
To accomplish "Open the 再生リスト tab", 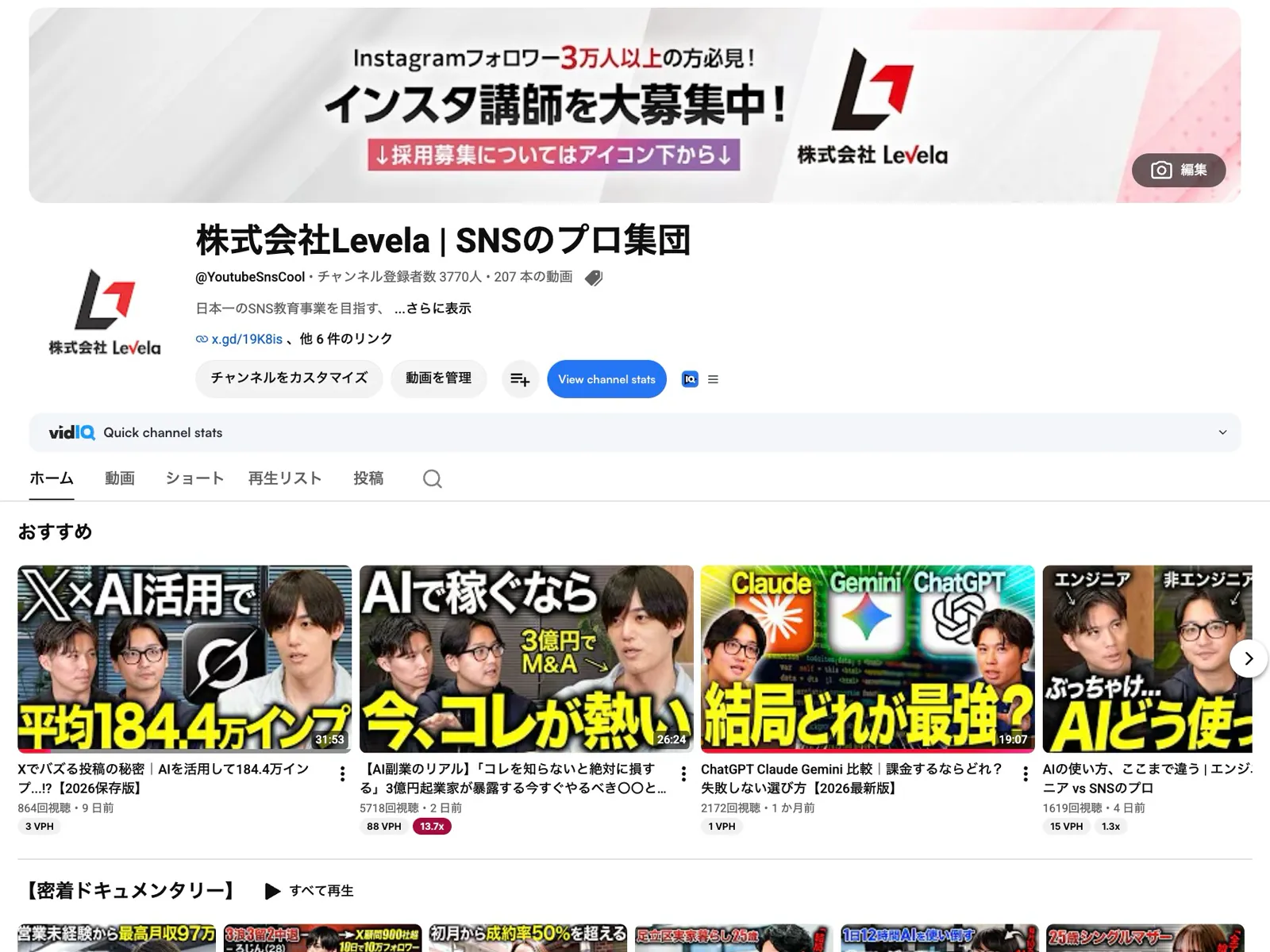I will click(x=285, y=478).
